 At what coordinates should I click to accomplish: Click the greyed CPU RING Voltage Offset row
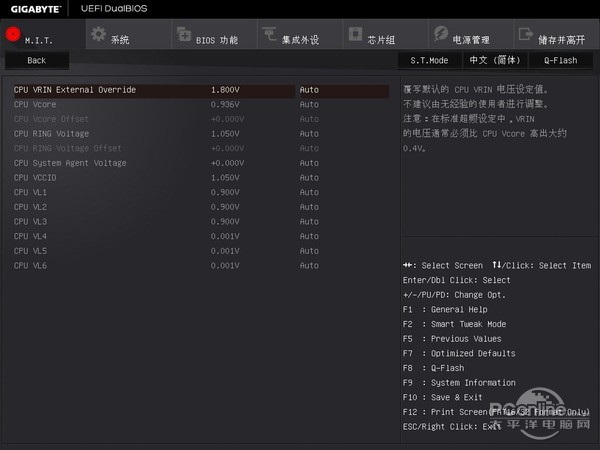[x=201, y=148]
